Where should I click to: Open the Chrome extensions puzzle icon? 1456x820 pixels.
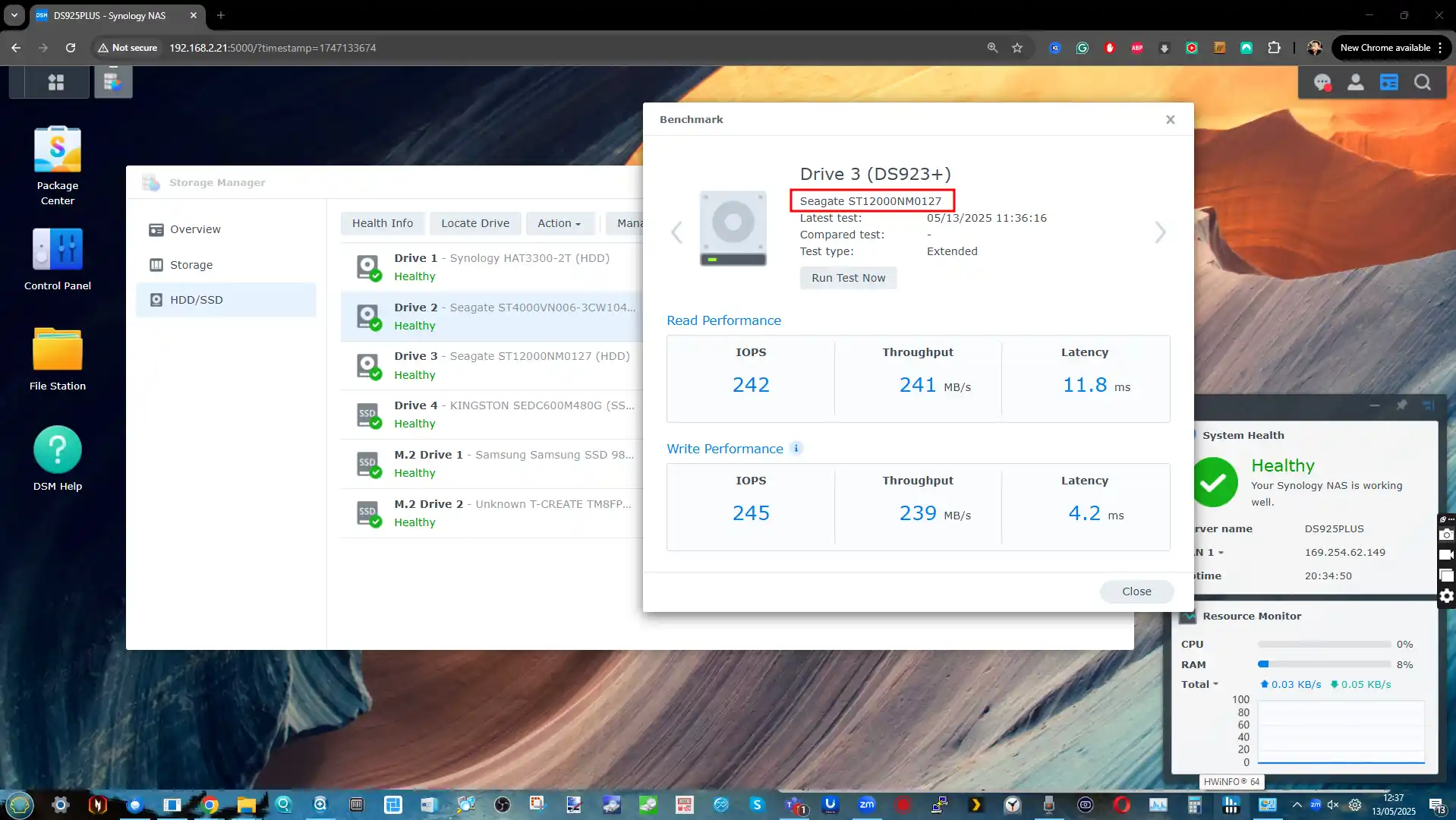[x=1275, y=48]
